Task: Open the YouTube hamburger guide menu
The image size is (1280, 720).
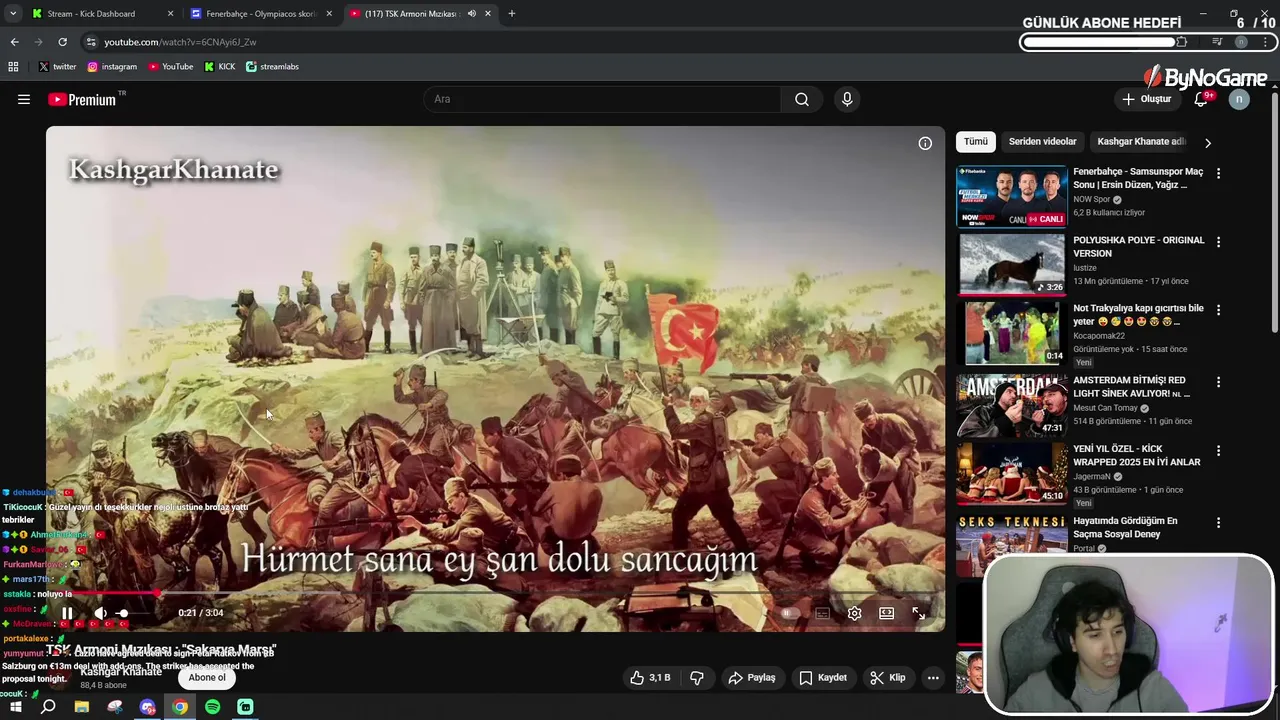Action: (x=24, y=99)
